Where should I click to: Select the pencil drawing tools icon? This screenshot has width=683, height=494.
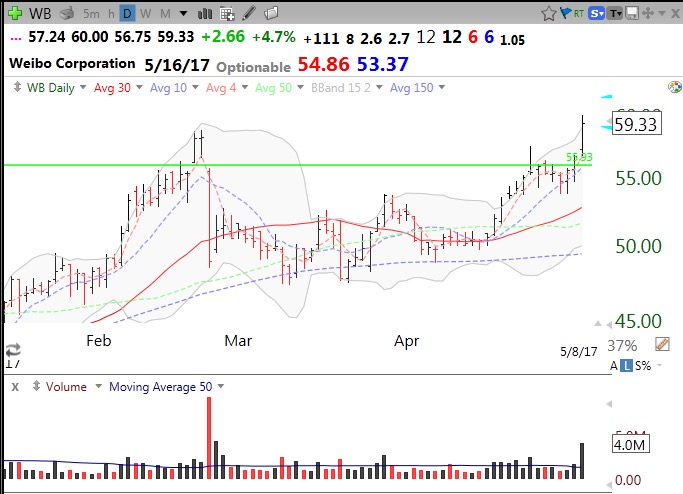click(249, 13)
